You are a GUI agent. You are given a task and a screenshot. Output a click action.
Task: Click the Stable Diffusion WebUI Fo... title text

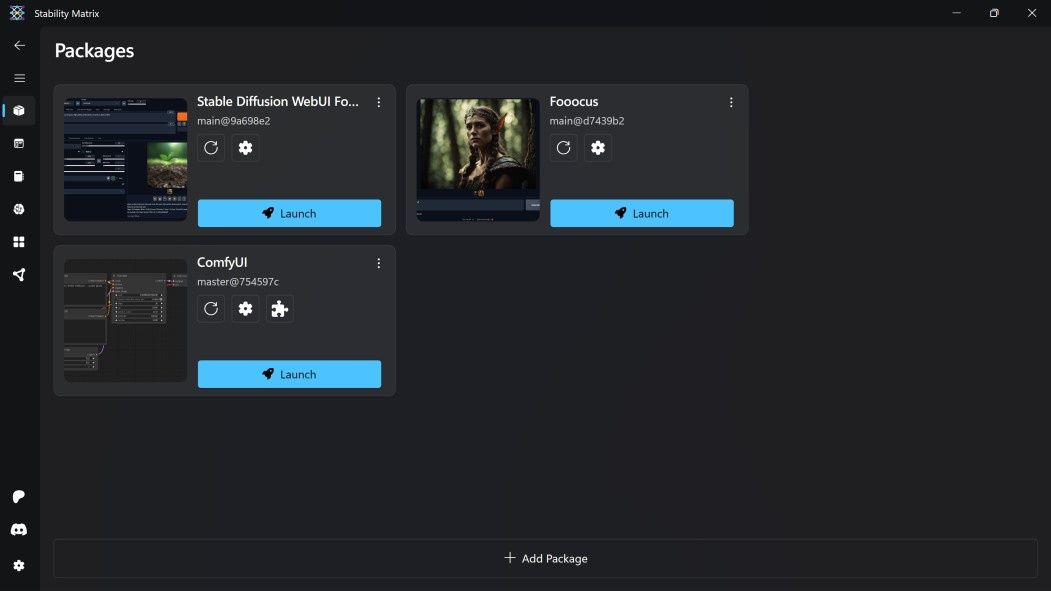[277, 101]
